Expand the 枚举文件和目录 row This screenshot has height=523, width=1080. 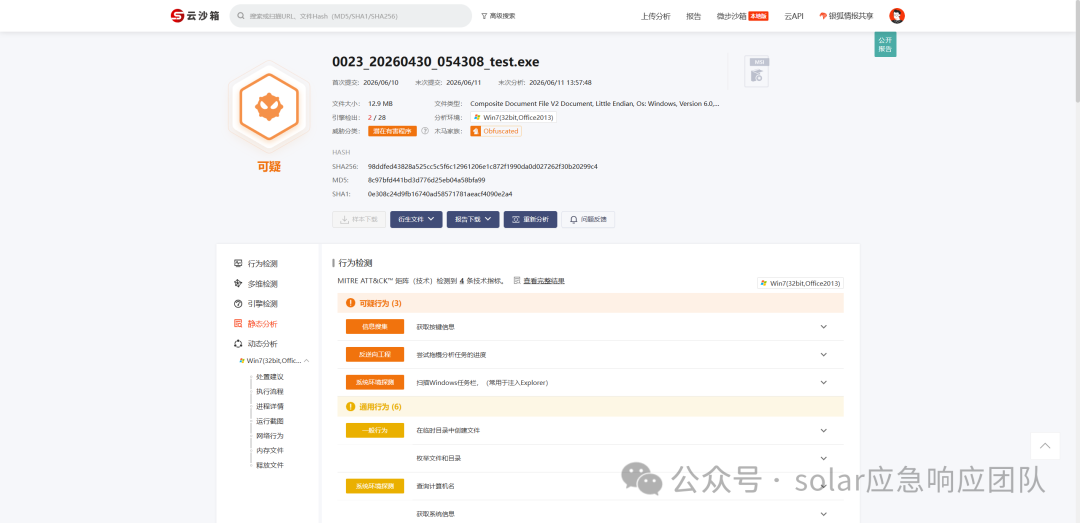[x=824, y=458]
